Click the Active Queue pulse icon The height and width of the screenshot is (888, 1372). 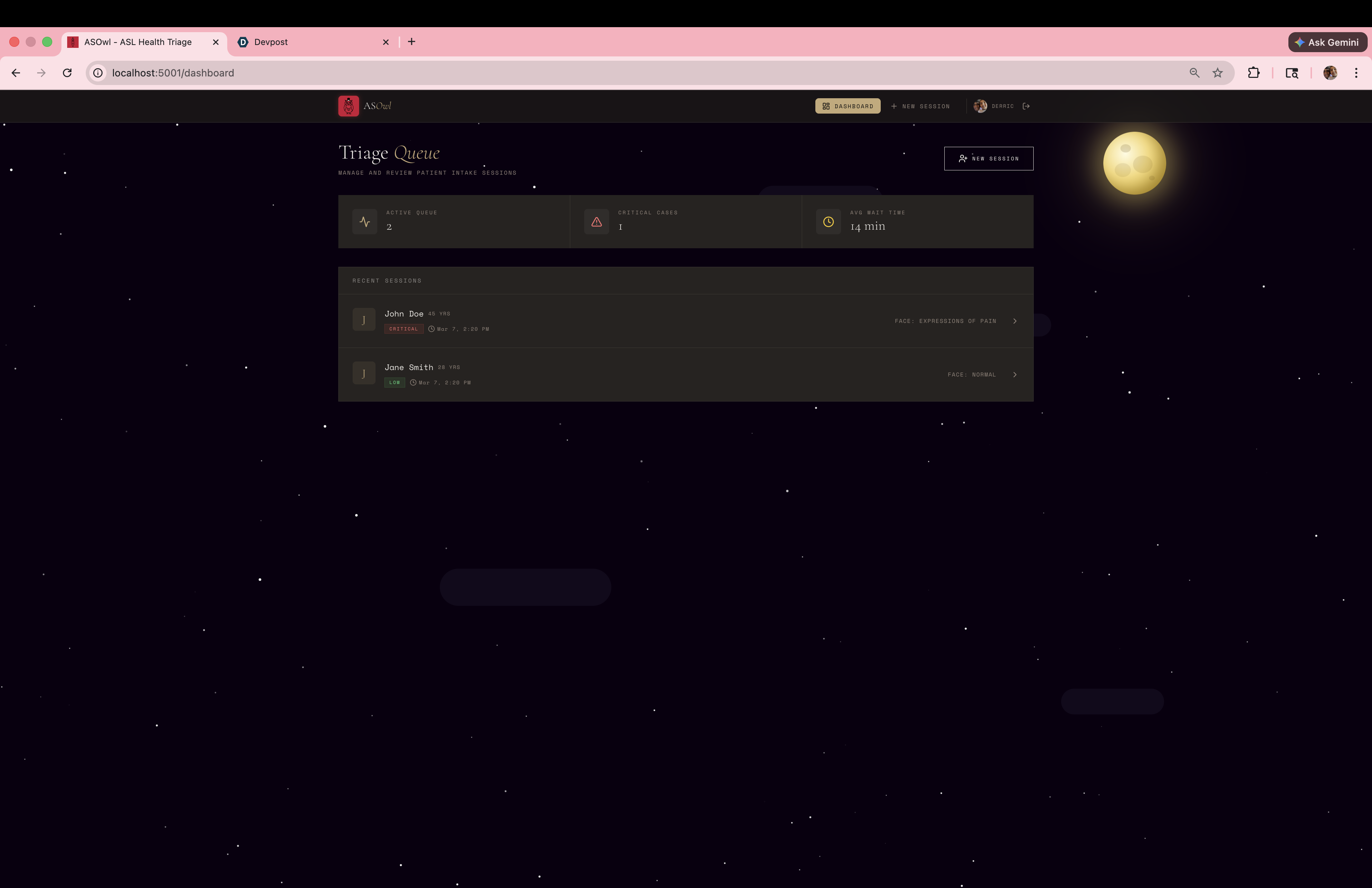tap(364, 222)
